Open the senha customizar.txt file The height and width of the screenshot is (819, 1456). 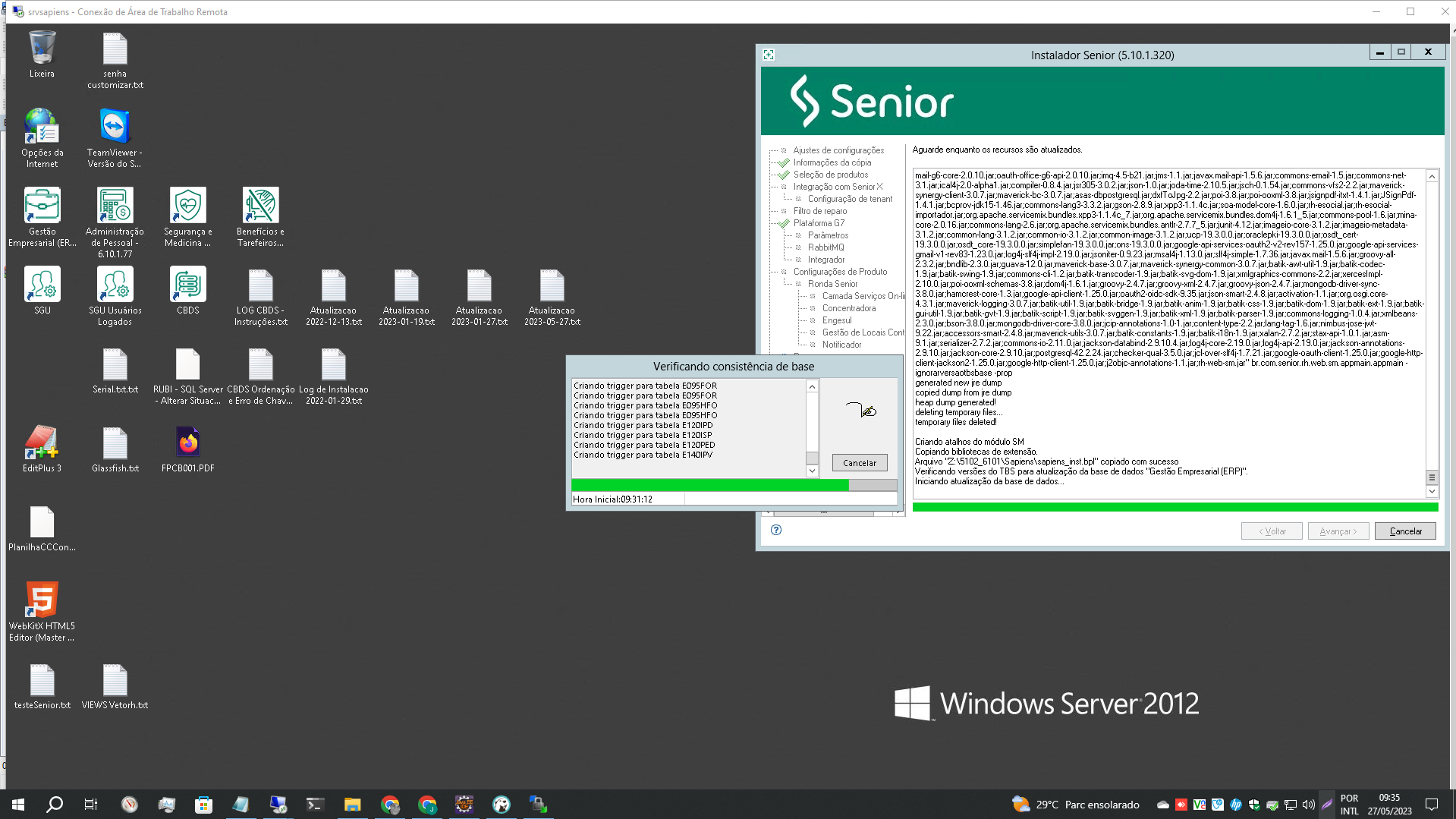tap(115, 59)
